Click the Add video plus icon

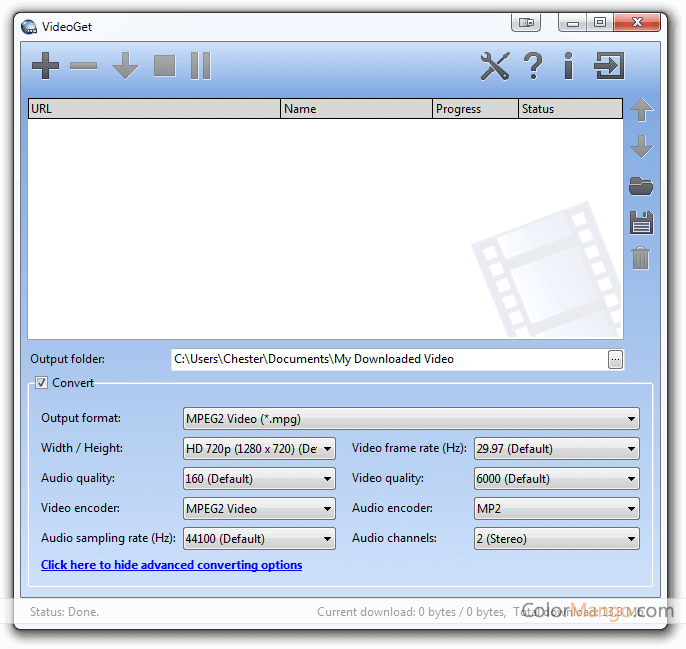tap(46, 66)
